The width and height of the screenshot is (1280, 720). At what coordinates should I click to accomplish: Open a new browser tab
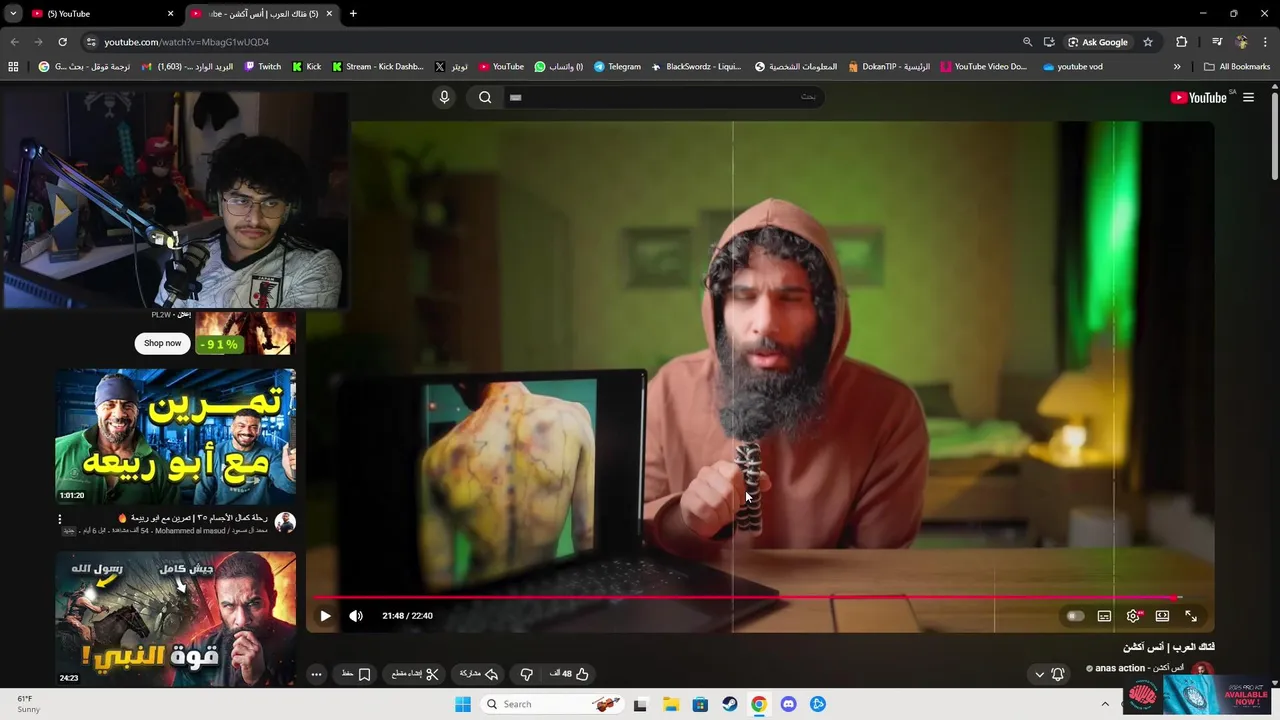pos(353,14)
